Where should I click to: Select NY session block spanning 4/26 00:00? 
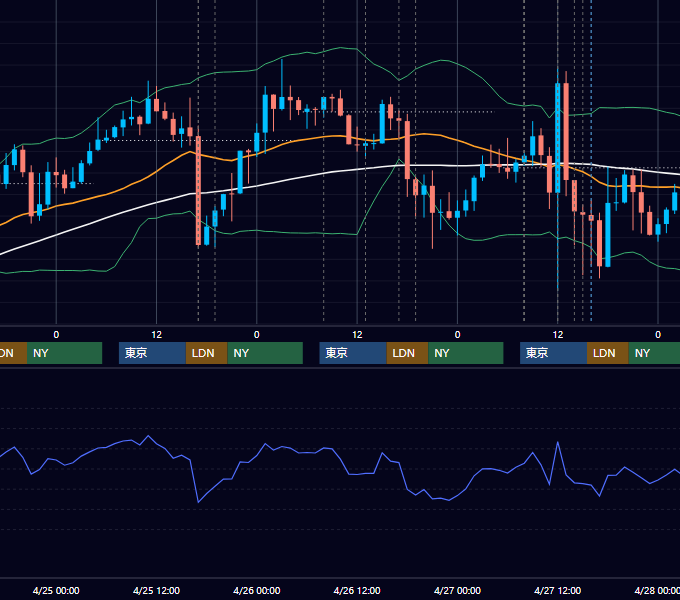pos(265,353)
